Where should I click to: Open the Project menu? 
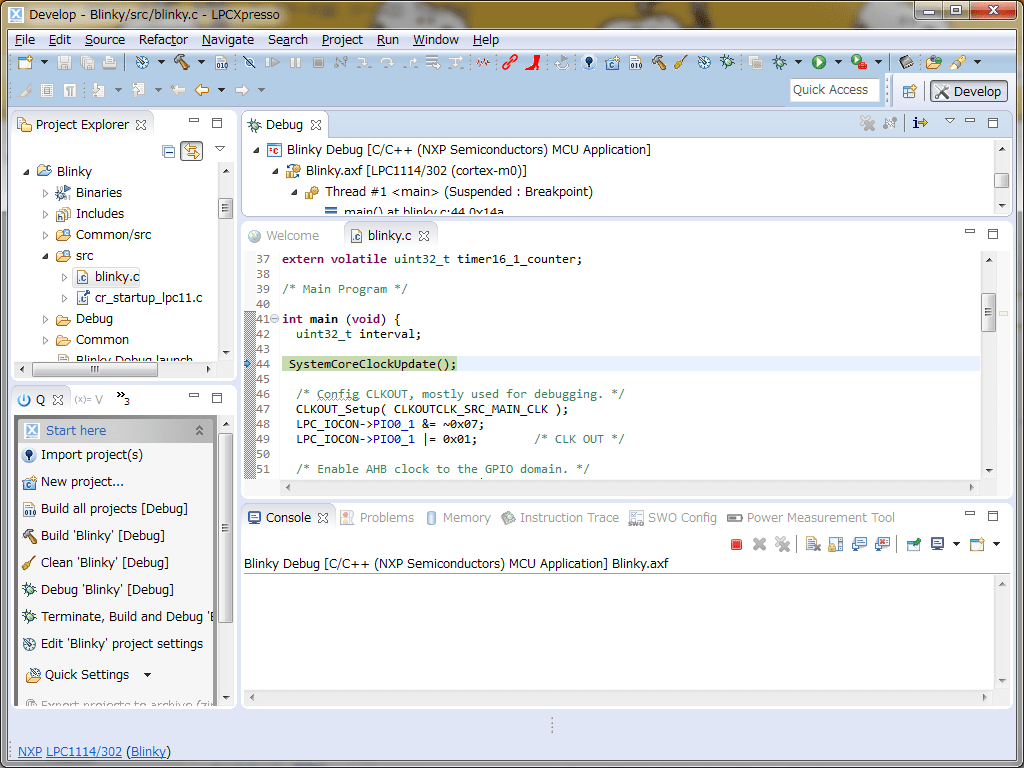[x=342, y=40]
